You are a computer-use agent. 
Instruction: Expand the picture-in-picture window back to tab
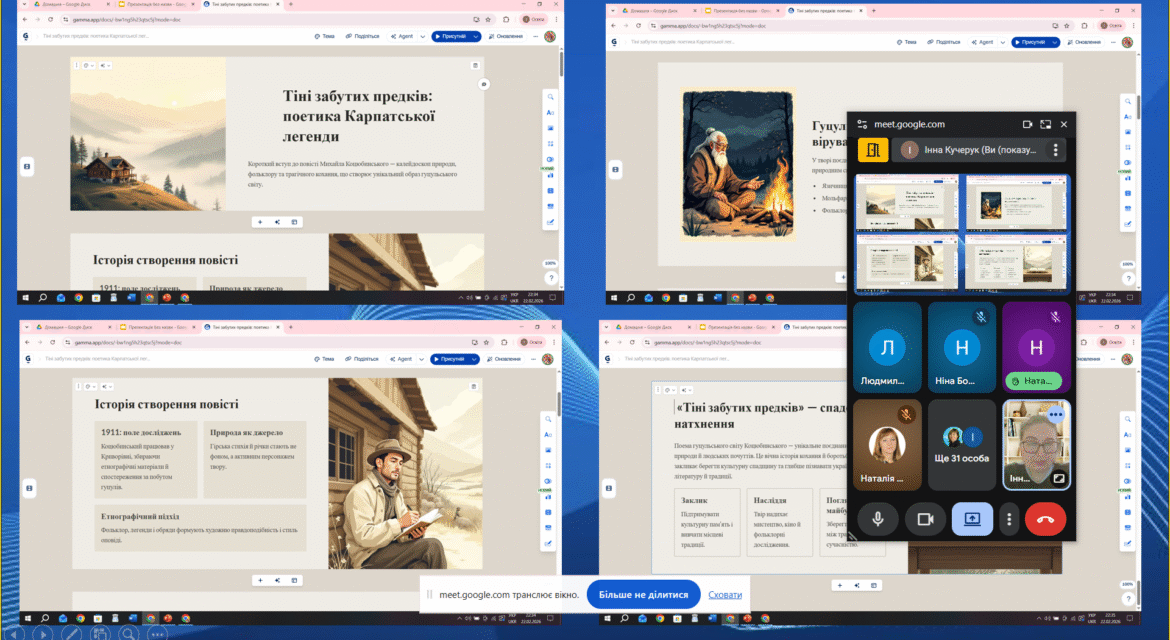coord(1045,125)
